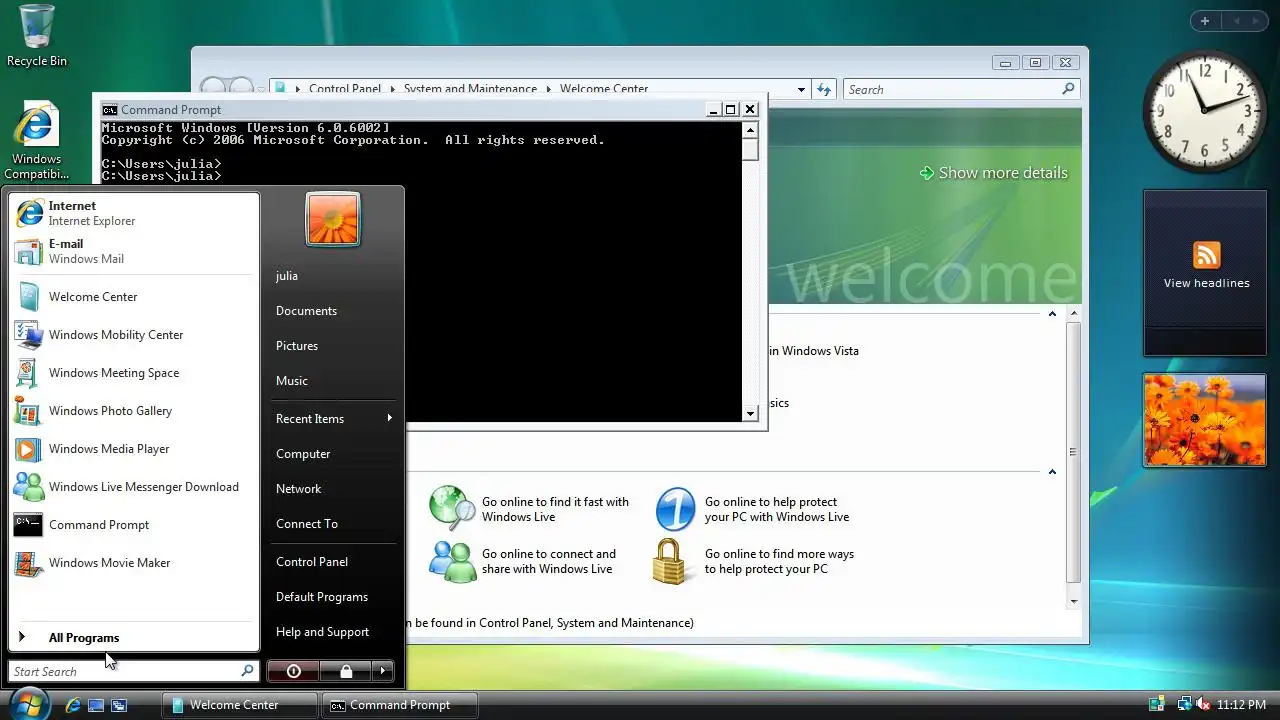This screenshot has width=1280, height=720.
Task: Click Go online to help protect PC icon
Action: [675, 509]
